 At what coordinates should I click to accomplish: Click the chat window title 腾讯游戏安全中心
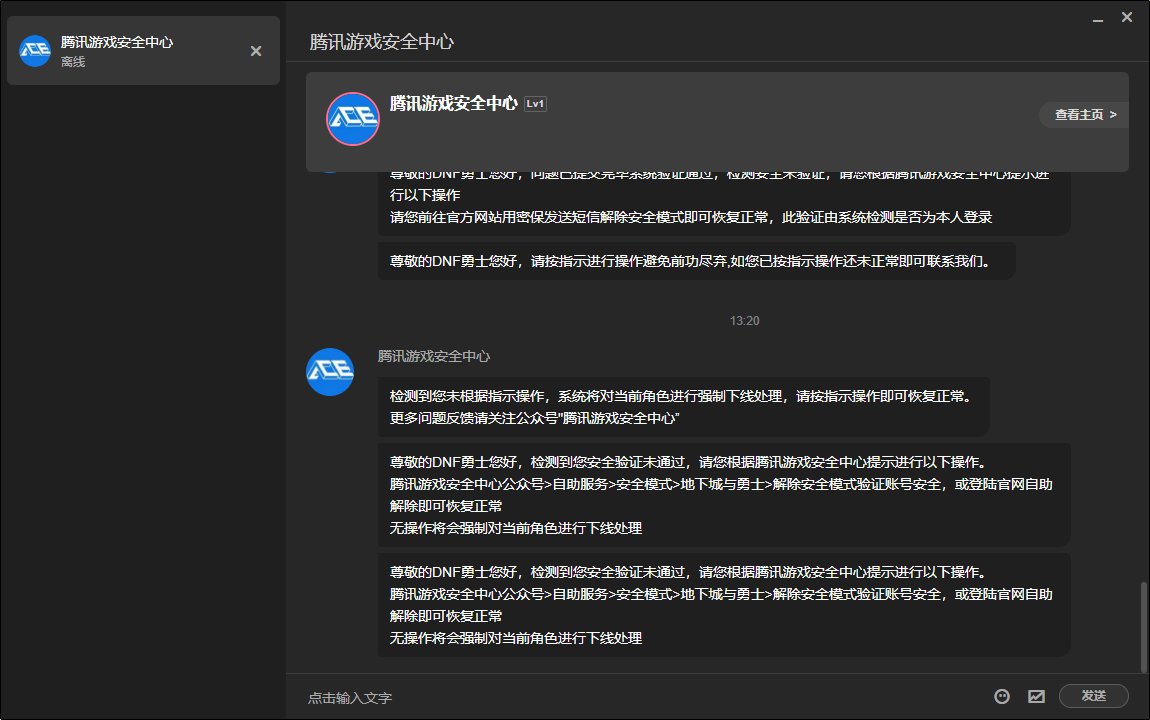(381, 42)
